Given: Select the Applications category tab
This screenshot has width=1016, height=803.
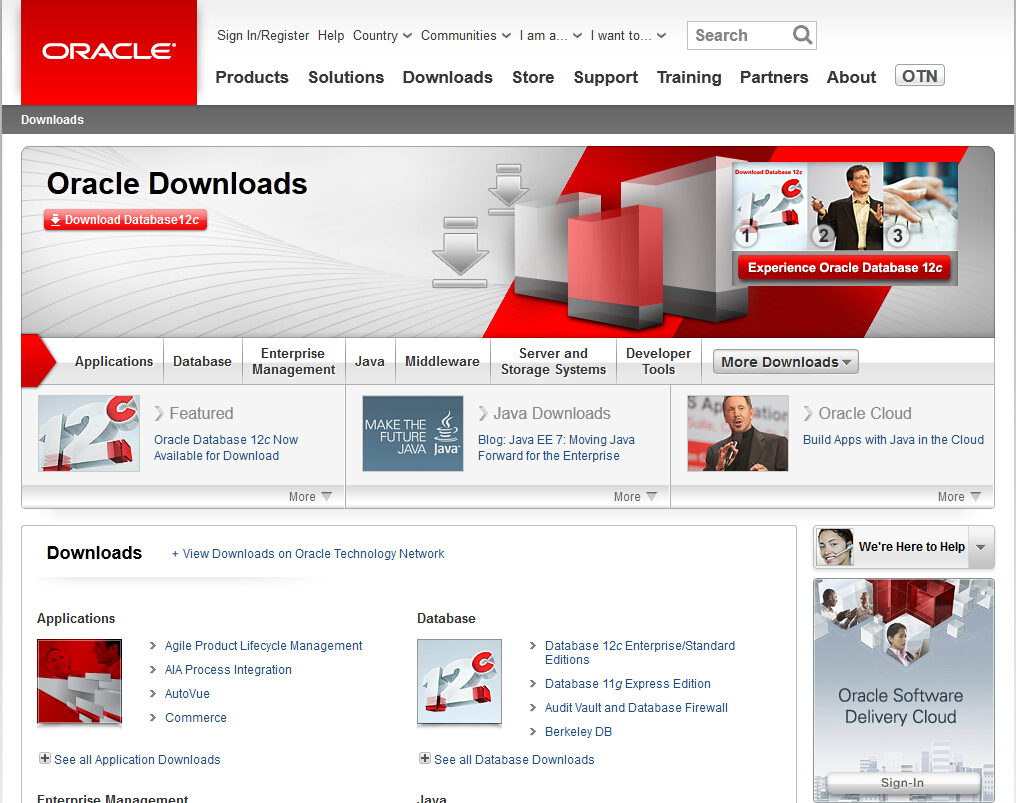Looking at the screenshot, I should pos(114,361).
